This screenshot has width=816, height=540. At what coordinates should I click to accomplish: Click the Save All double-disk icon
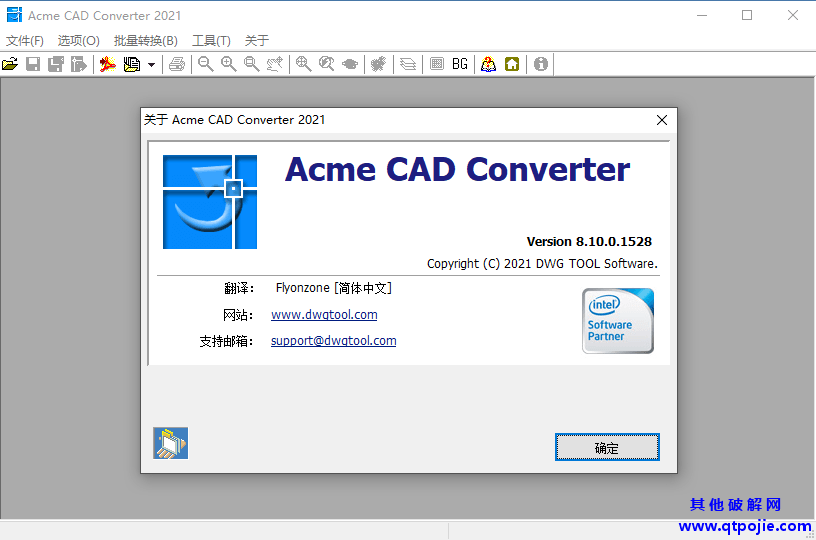pos(56,64)
